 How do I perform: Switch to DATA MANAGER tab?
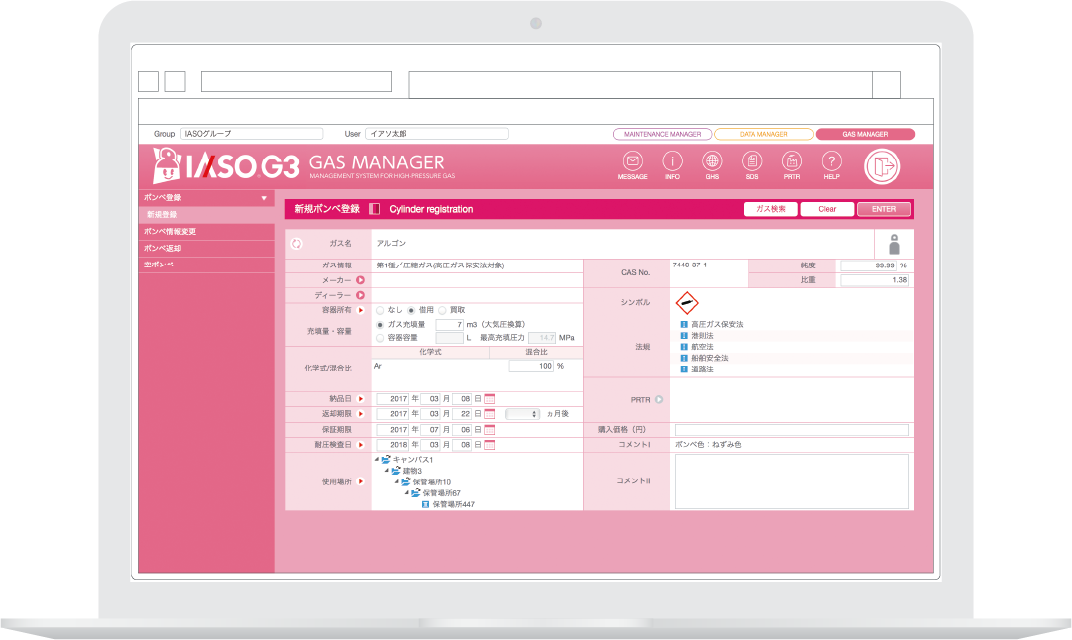coord(764,134)
